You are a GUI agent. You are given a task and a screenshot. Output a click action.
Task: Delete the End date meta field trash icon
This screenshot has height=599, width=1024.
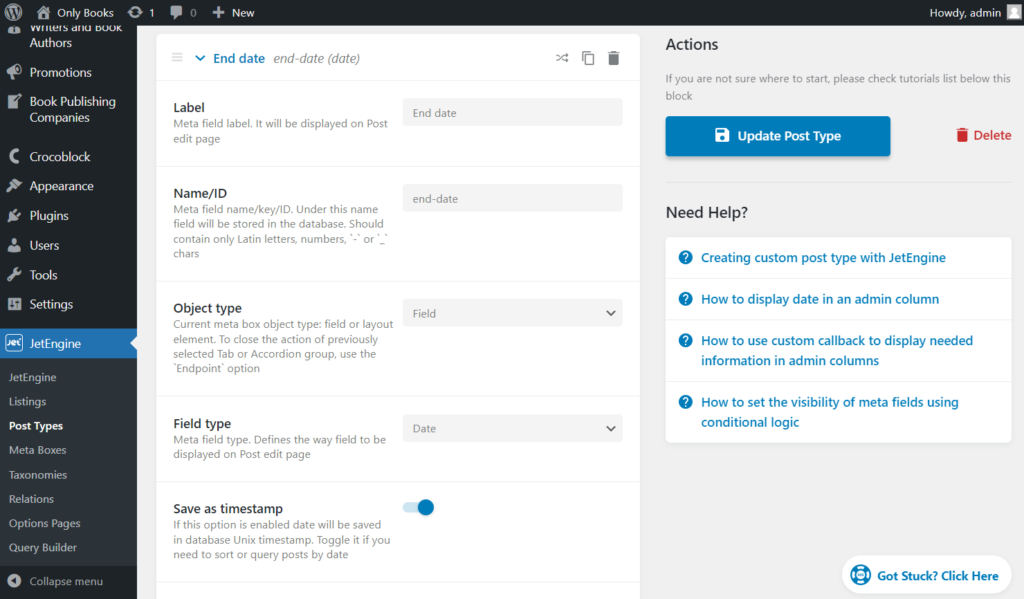613,58
